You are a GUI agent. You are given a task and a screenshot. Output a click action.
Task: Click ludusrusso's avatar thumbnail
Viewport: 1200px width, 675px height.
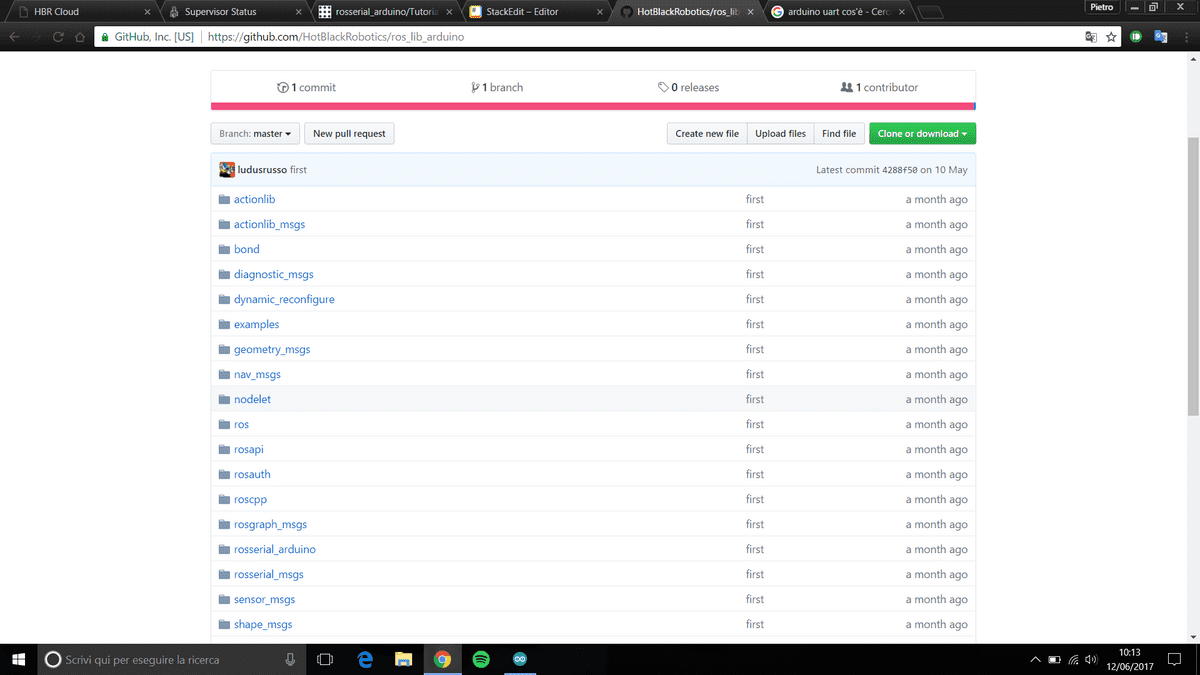tap(227, 170)
